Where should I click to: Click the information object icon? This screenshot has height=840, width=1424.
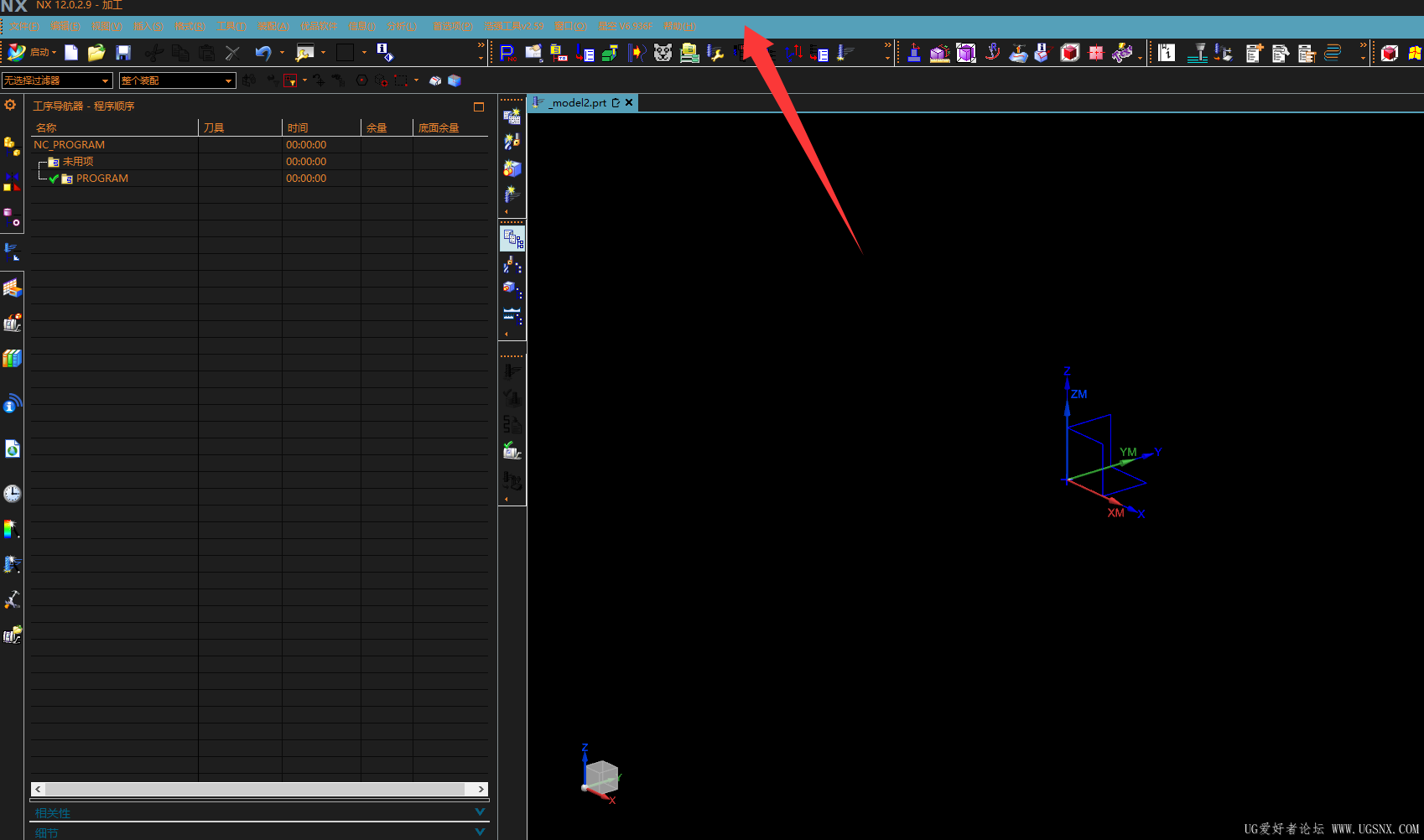[x=384, y=53]
